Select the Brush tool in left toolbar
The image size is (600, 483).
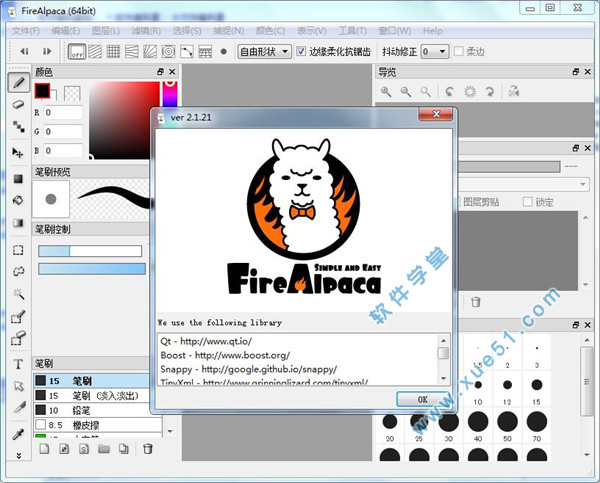click(x=19, y=82)
